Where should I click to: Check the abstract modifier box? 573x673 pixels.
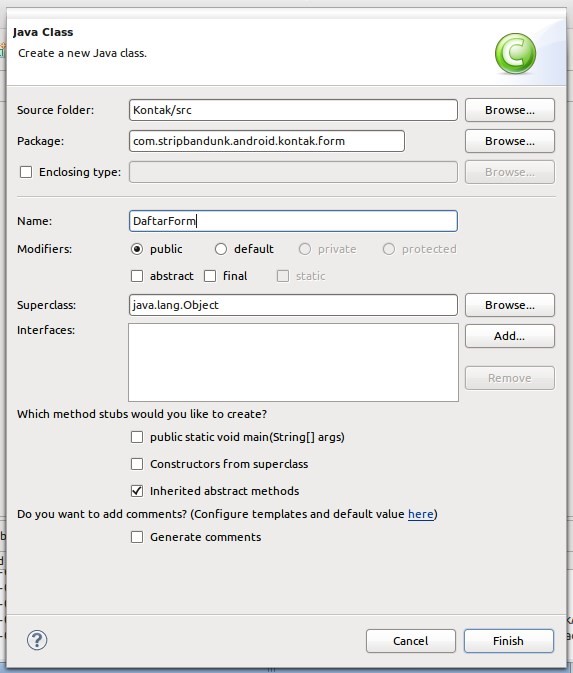tap(137, 276)
